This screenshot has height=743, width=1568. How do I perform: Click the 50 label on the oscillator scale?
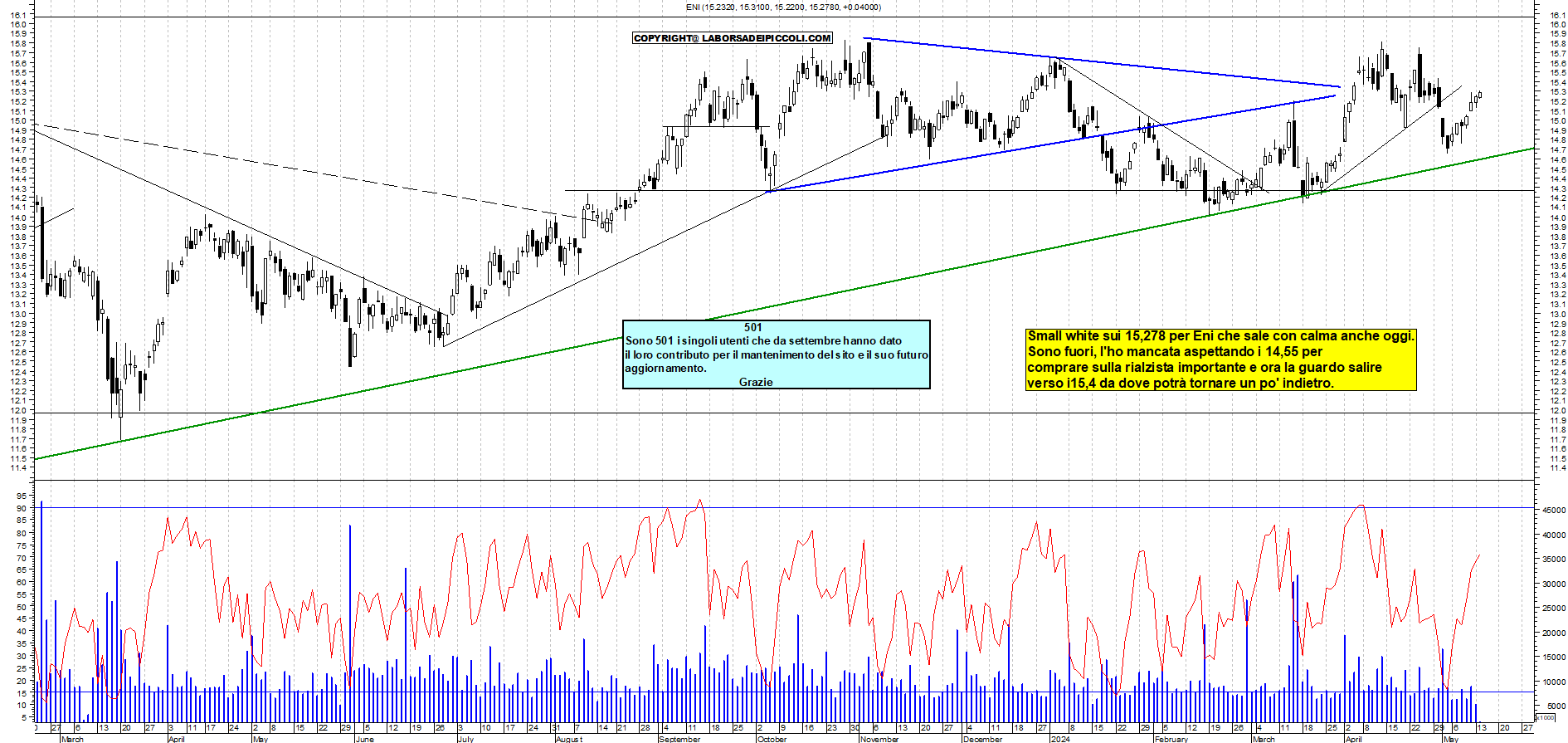(22, 607)
